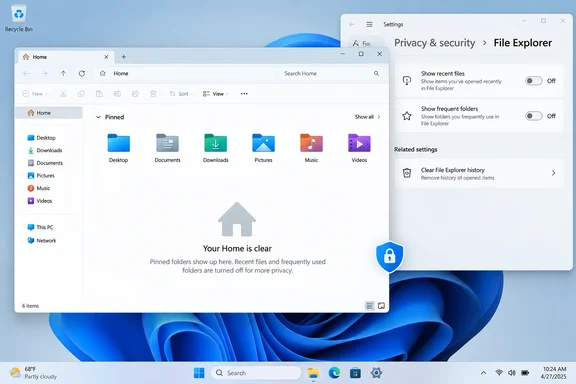Click the Search Home field
Screen dimensions: 576x384
[331, 73]
